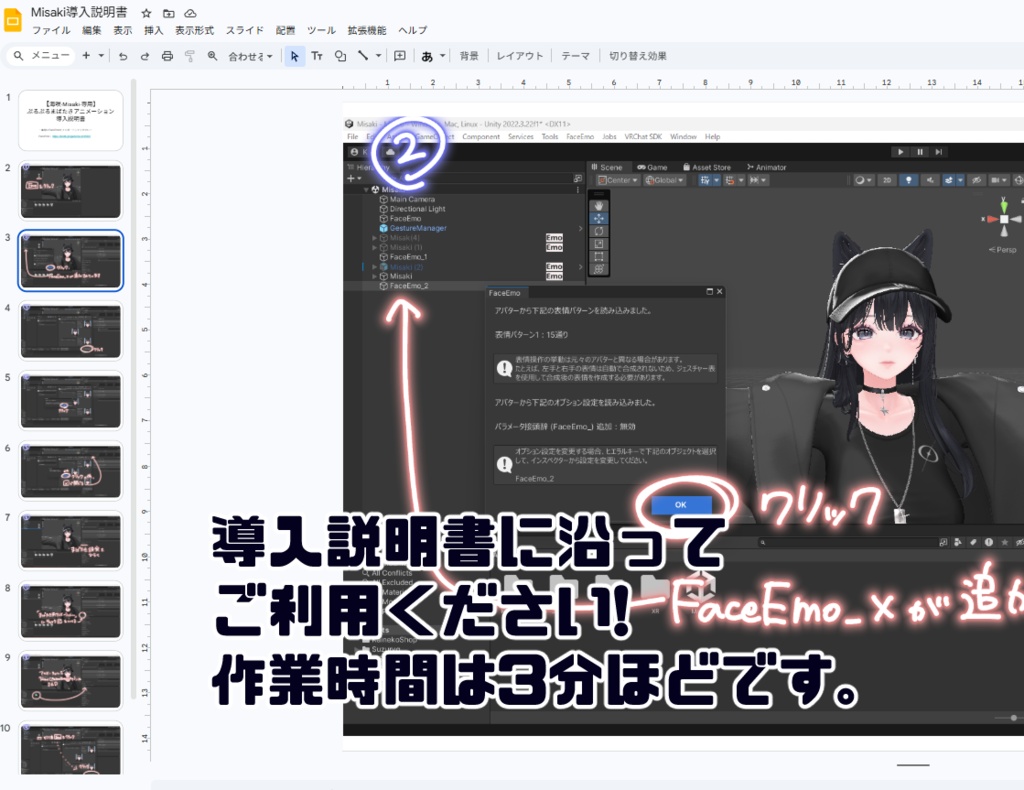The width and height of the screenshot is (1024, 790).
Task: Click the メニュー search box
Action: [41, 55]
